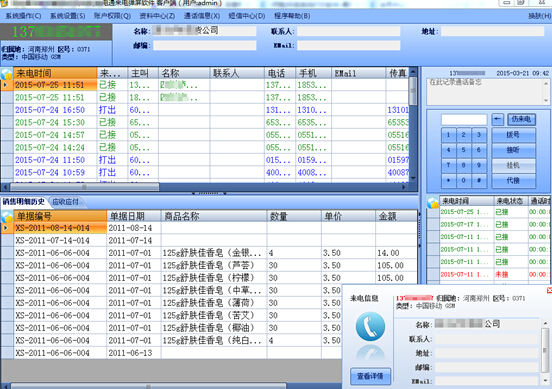The width and height of the screenshot is (552, 389).
Task: Click the 查看详情 button in popup
Action: point(370,376)
